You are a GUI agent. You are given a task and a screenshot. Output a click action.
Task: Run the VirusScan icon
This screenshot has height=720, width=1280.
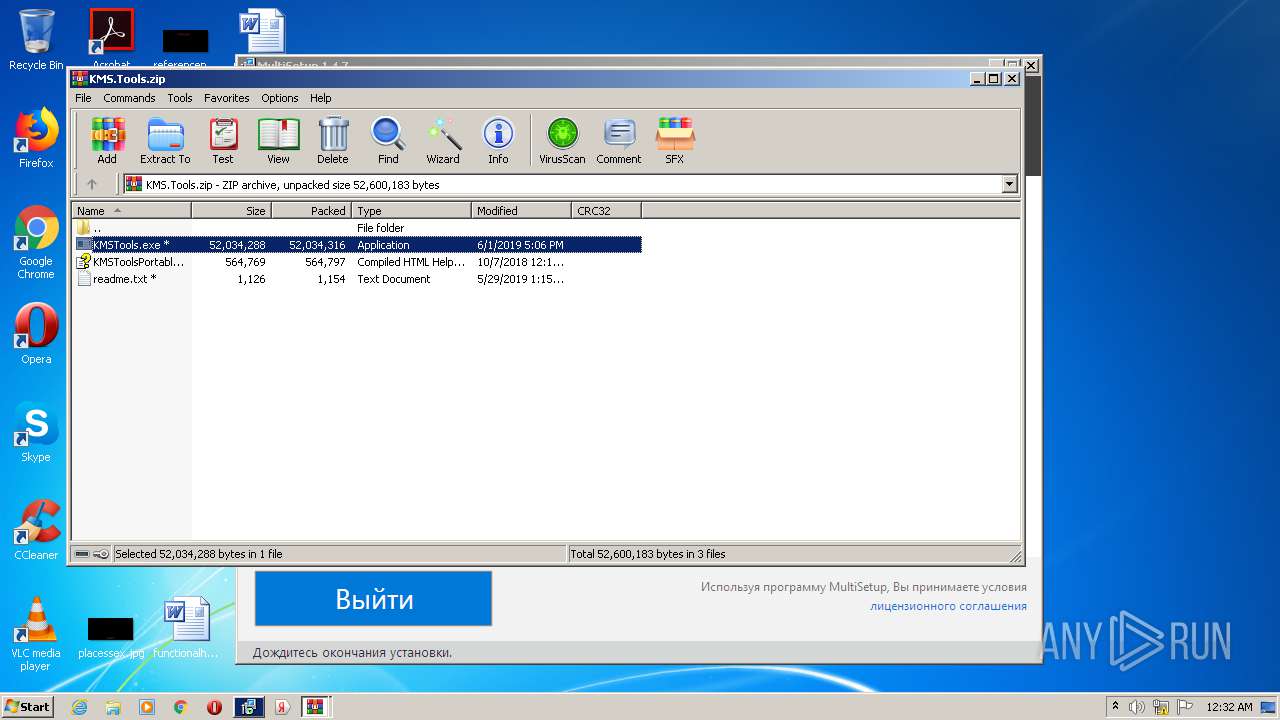(x=562, y=141)
